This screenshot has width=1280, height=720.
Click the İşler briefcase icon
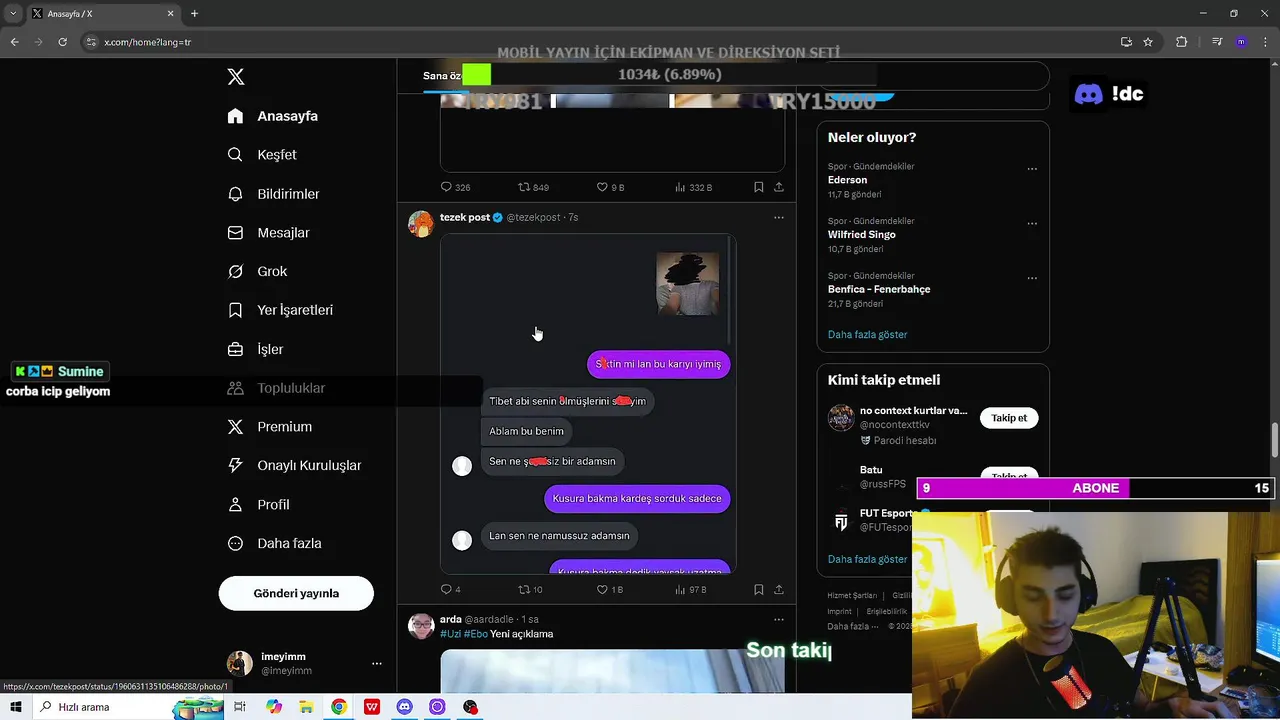(x=235, y=350)
